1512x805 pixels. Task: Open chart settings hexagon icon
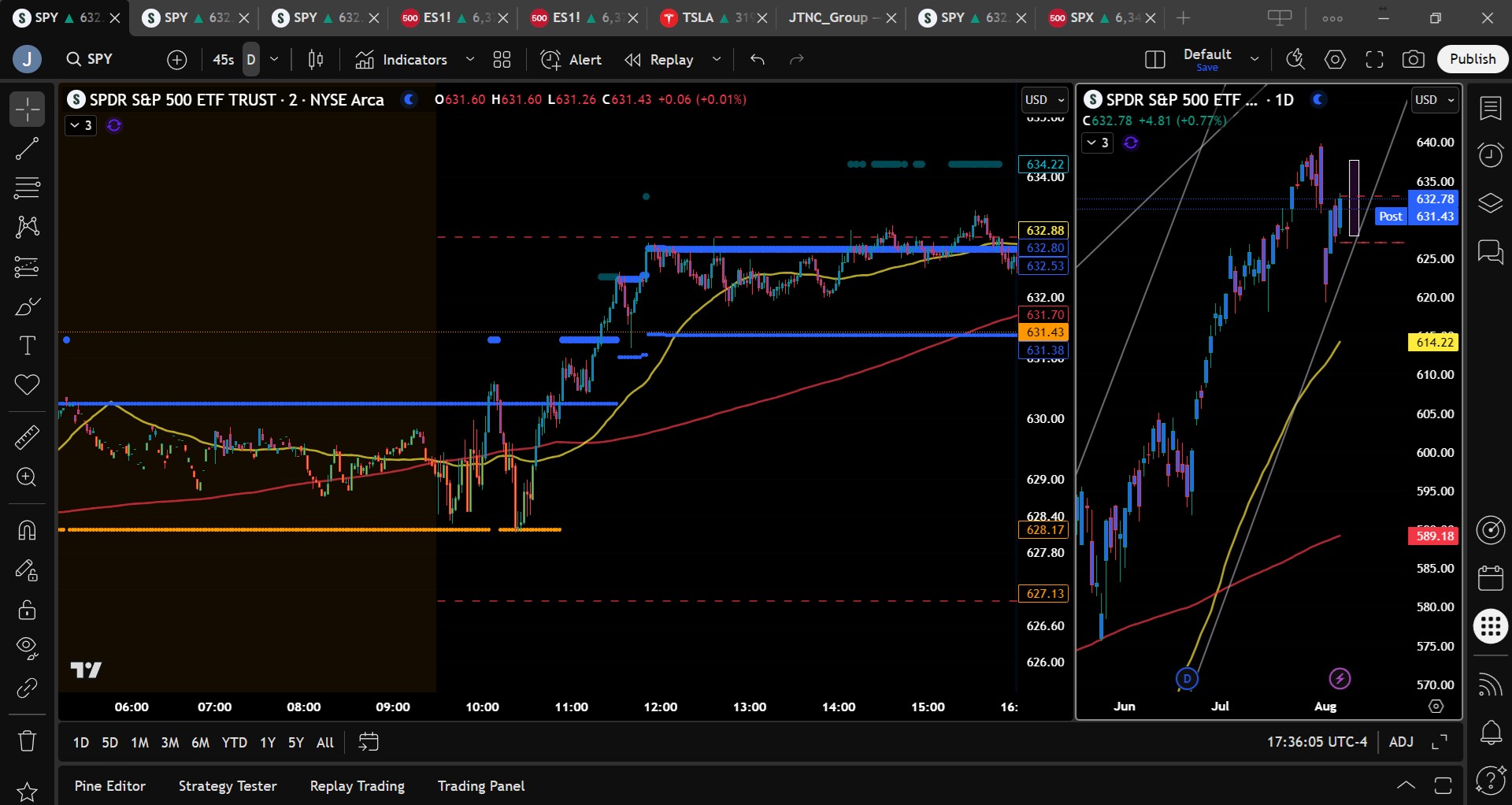coord(1335,59)
